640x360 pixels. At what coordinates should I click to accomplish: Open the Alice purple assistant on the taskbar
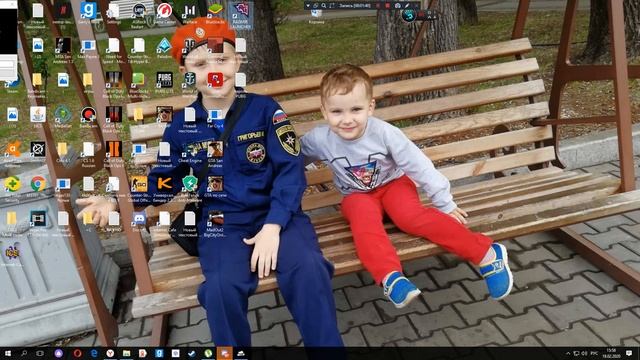(58, 353)
